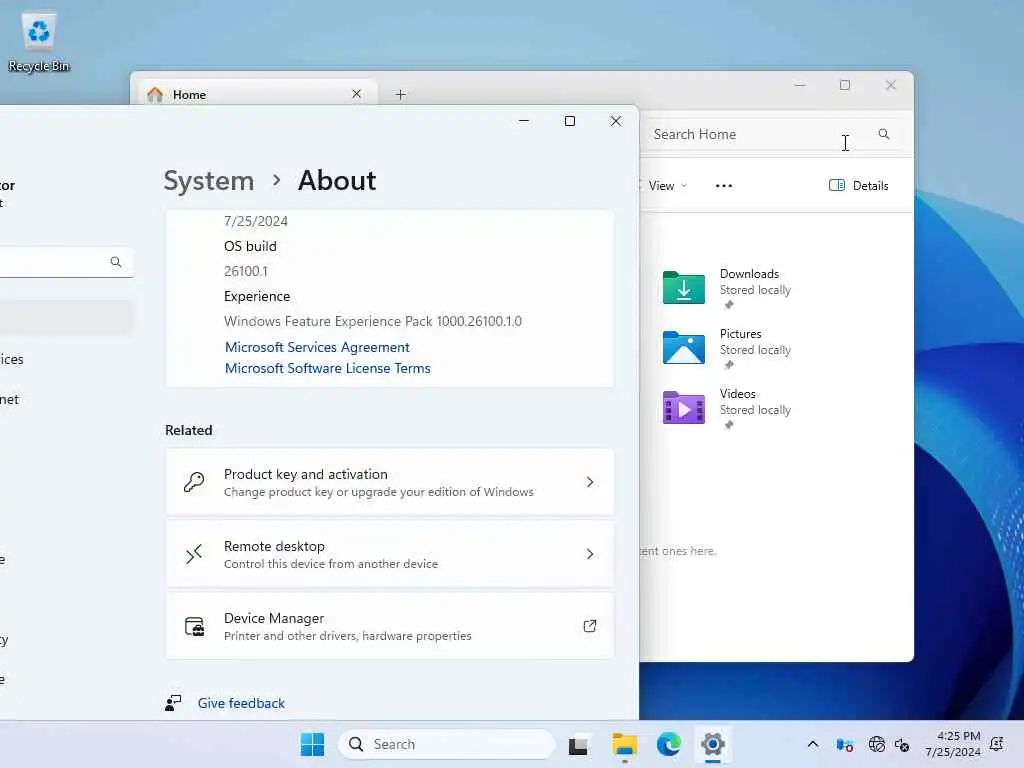Open Microsoft Services Agreement link
1024x768 pixels.
tap(317, 347)
